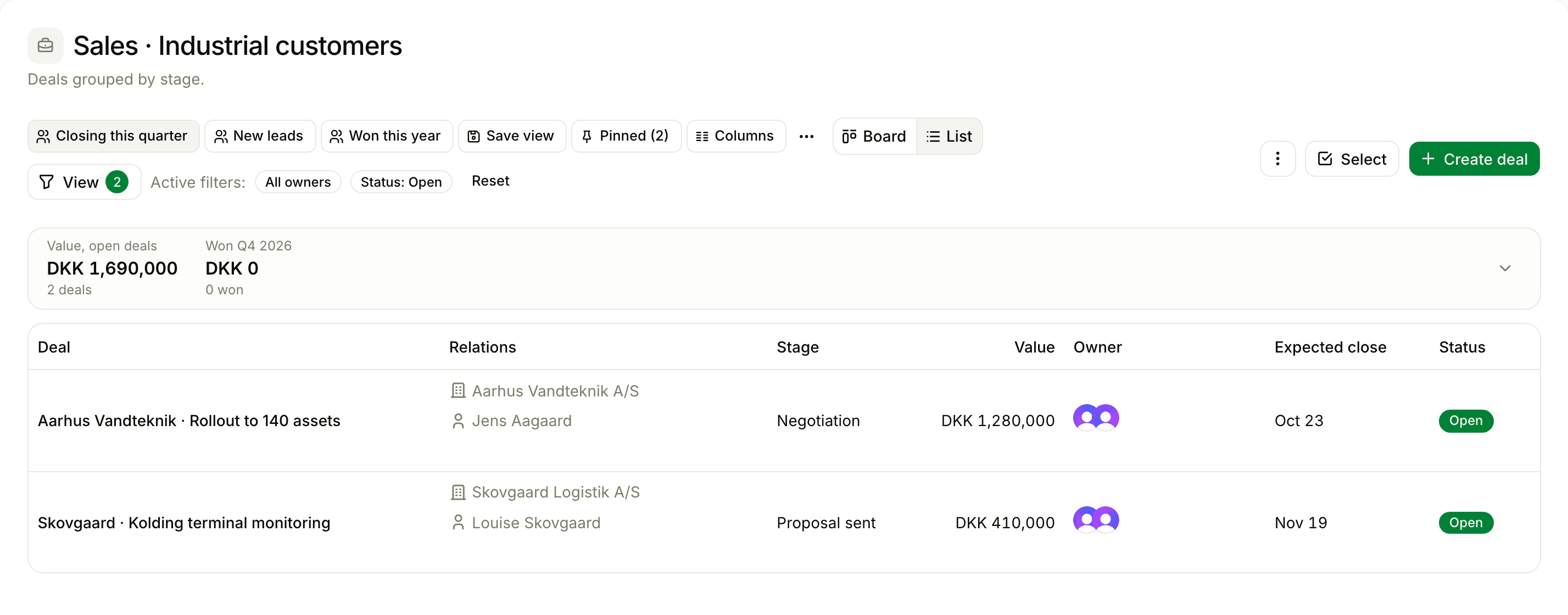This screenshot has width=1568, height=615.
Task: Click the Open status badge for Aarhus Vandteknik
Action: (x=1466, y=421)
